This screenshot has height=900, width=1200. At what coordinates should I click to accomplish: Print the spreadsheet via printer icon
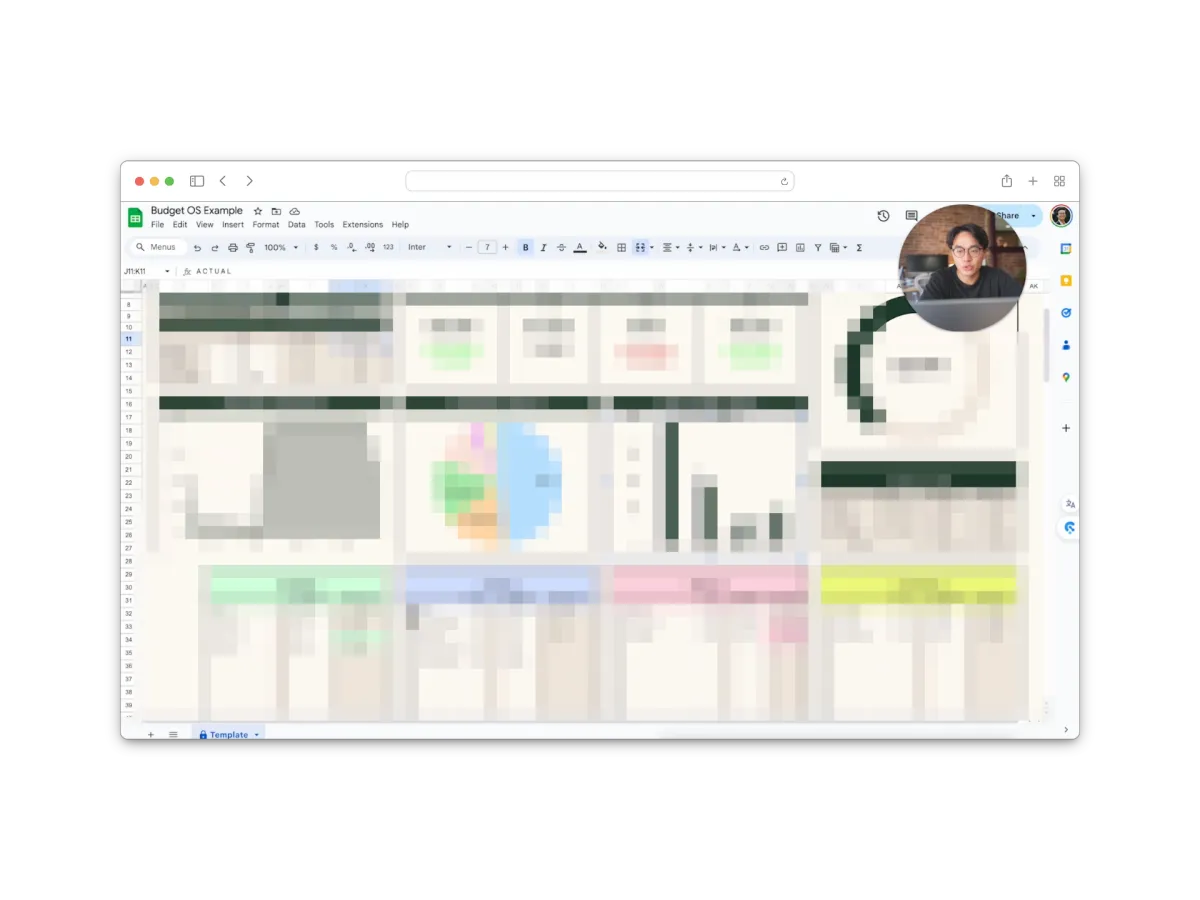click(x=233, y=248)
